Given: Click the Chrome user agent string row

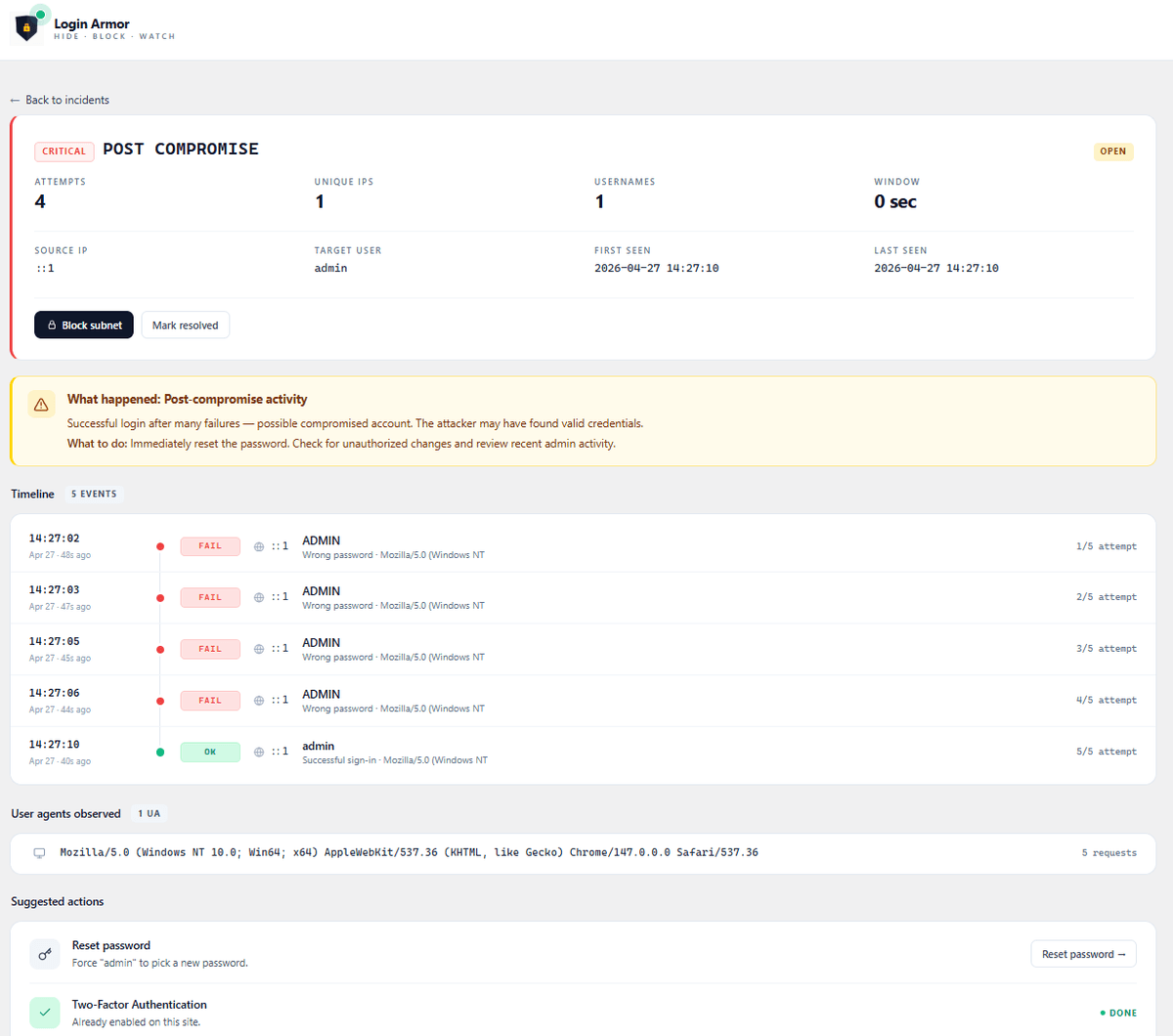Looking at the screenshot, I should pyautogui.click(x=409, y=852).
